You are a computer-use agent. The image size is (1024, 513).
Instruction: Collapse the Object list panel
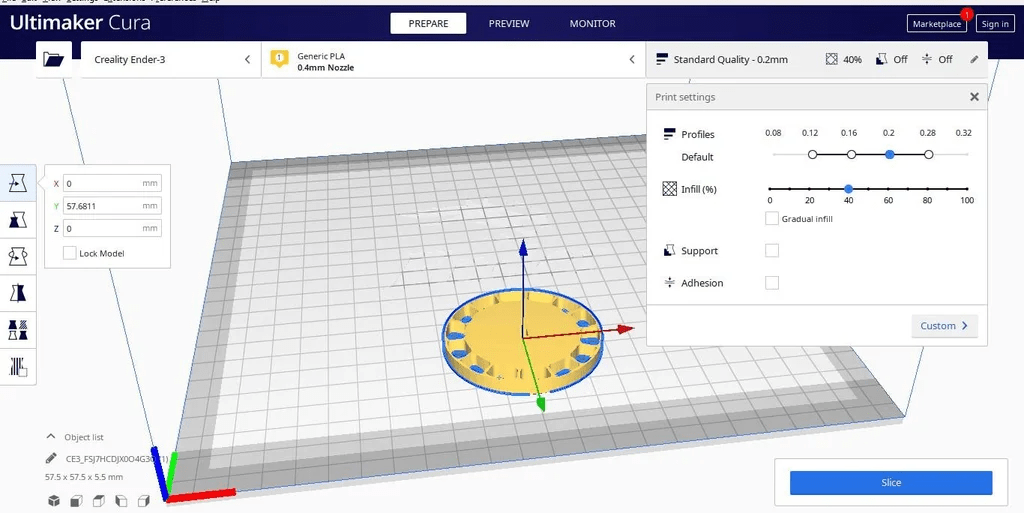51,437
